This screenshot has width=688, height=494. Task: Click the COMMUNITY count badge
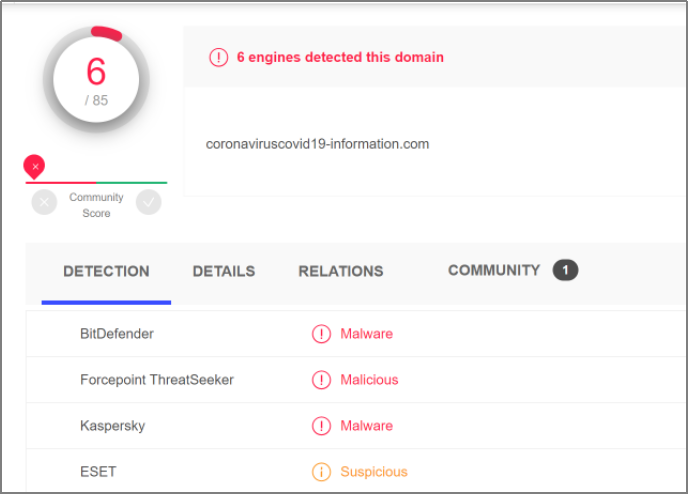[x=565, y=270]
